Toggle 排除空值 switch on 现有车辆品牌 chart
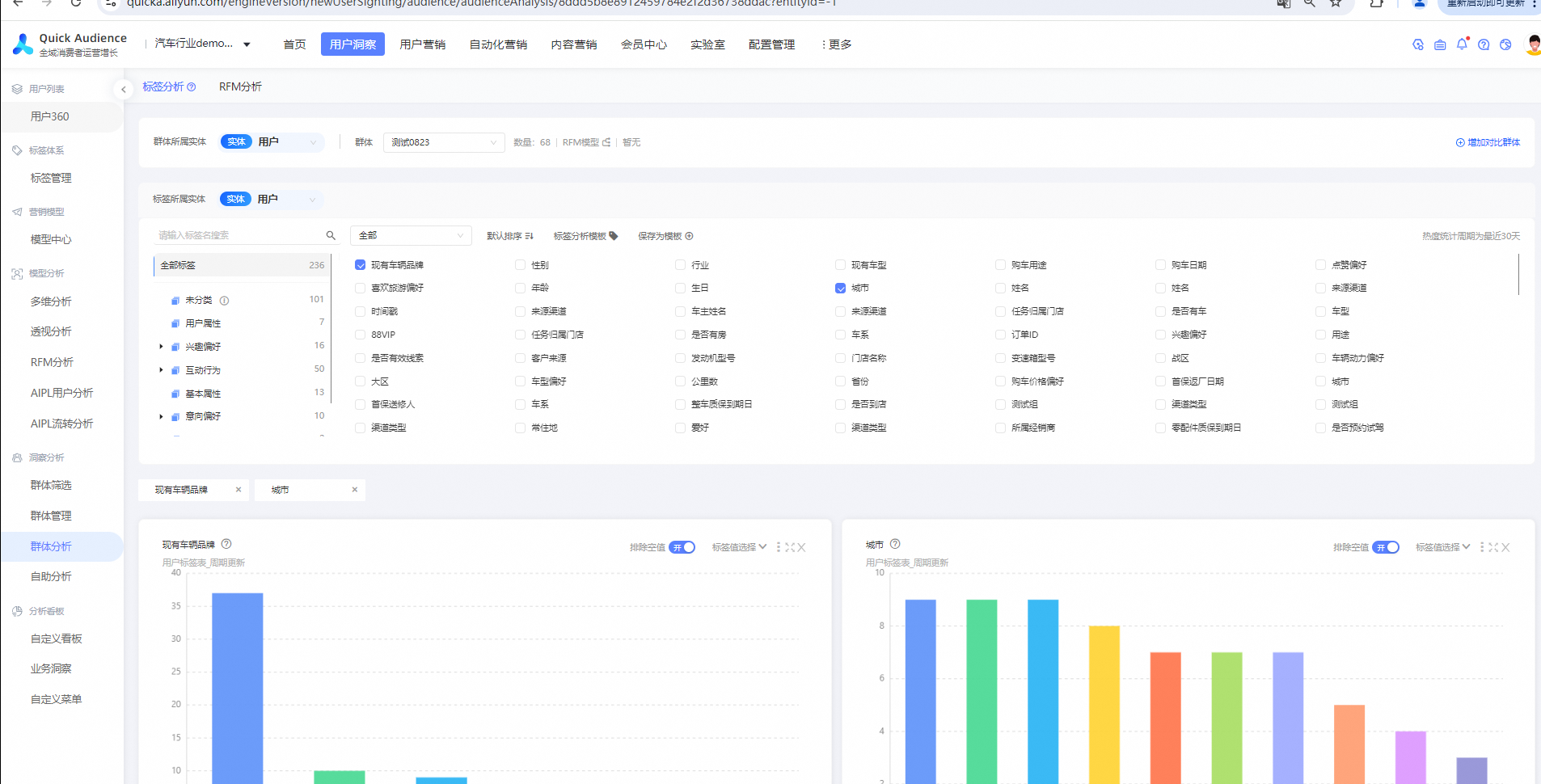 (x=682, y=547)
